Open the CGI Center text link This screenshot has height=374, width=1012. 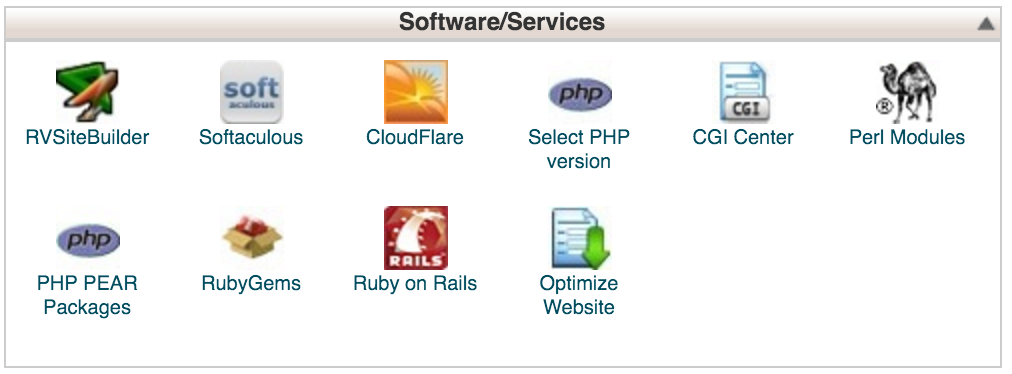click(743, 137)
